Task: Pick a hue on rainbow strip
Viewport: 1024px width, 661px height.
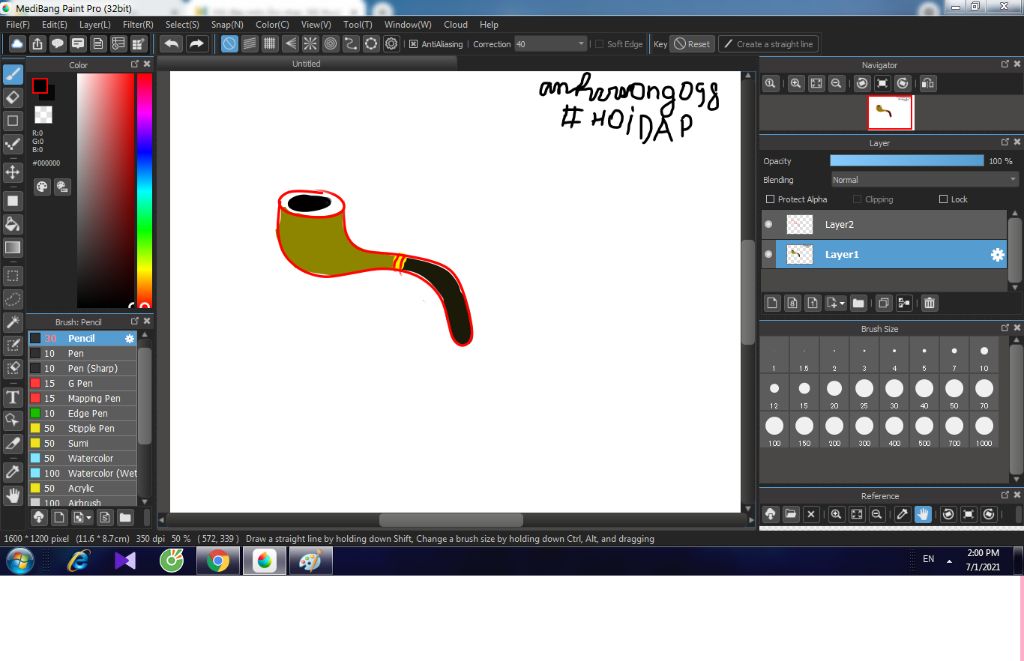Action: [144, 189]
